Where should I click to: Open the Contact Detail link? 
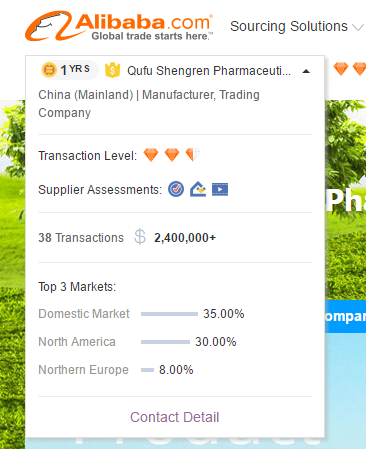pos(175,417)
